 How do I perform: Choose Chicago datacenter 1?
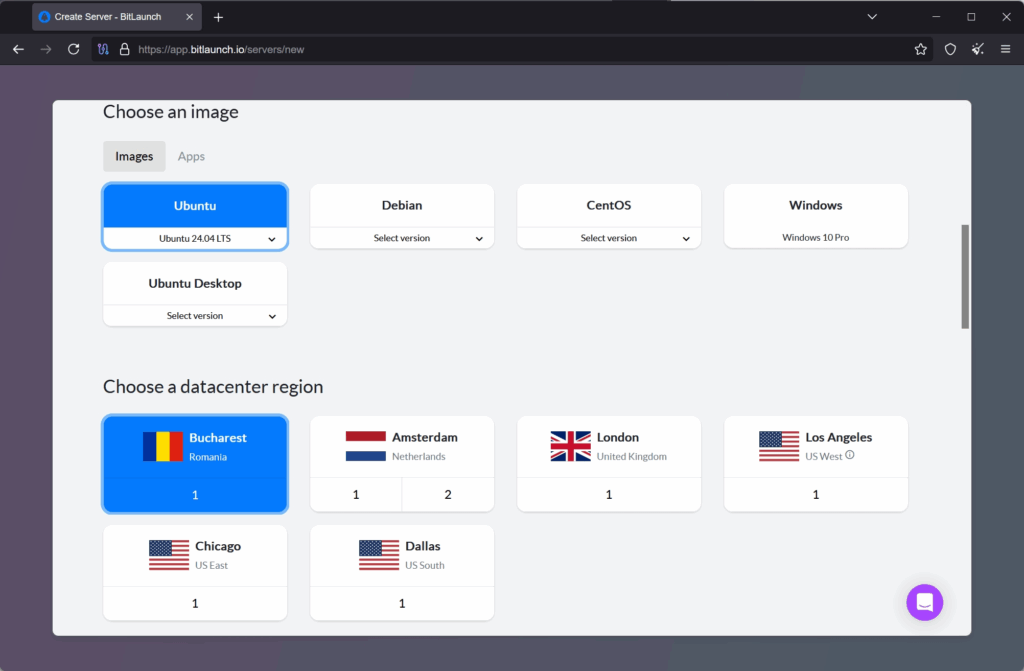click(x=195, y=603)
